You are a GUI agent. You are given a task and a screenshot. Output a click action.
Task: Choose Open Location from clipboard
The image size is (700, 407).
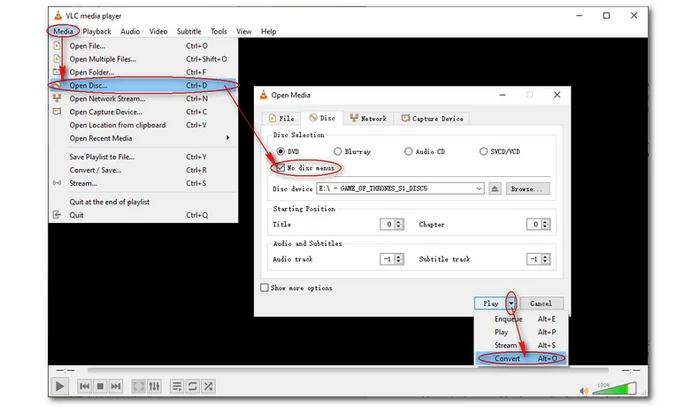143,125
